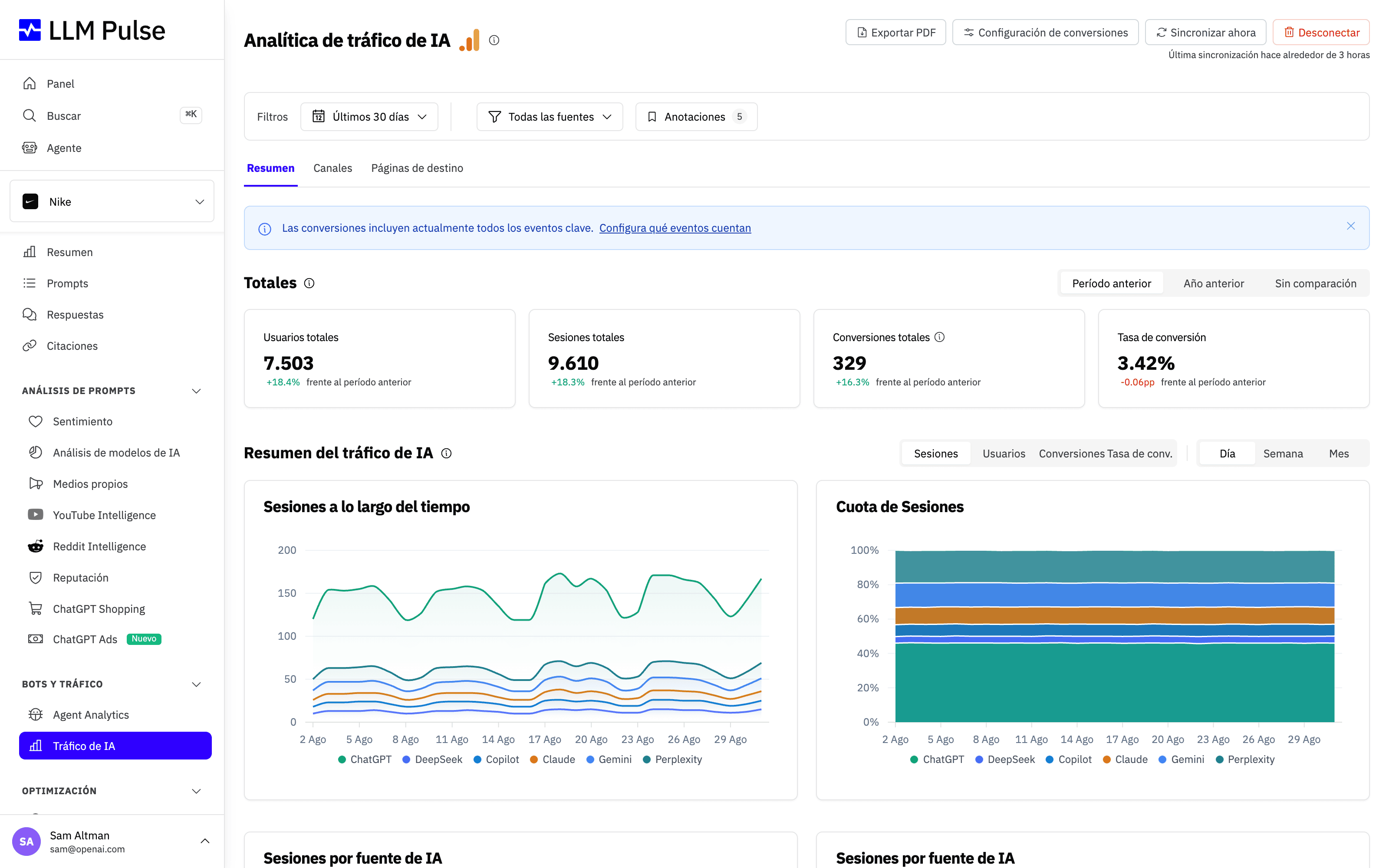Select Período anterior comparison

[x=1111, y=283]
